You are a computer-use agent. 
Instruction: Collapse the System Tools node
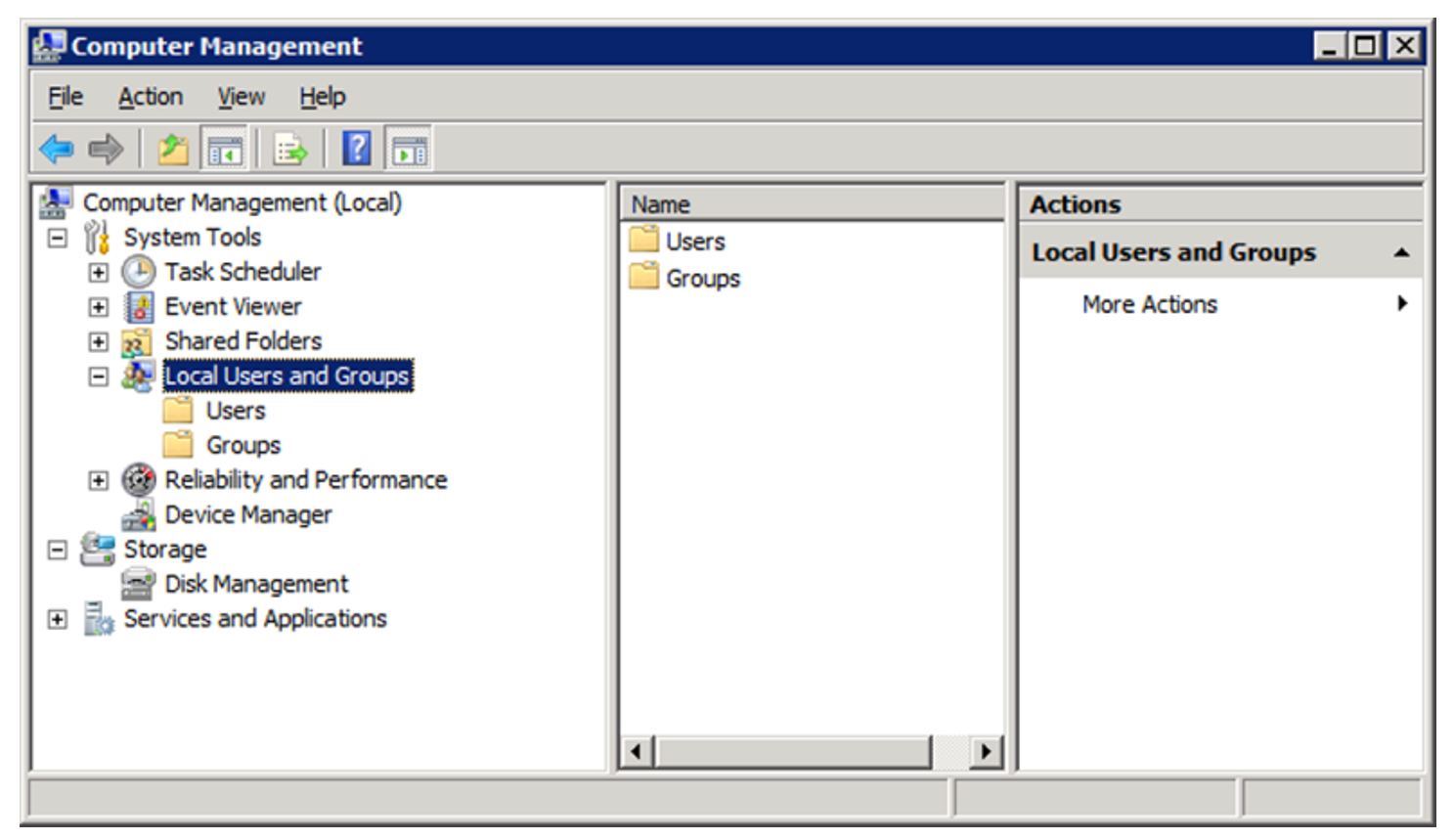[58, 238]
